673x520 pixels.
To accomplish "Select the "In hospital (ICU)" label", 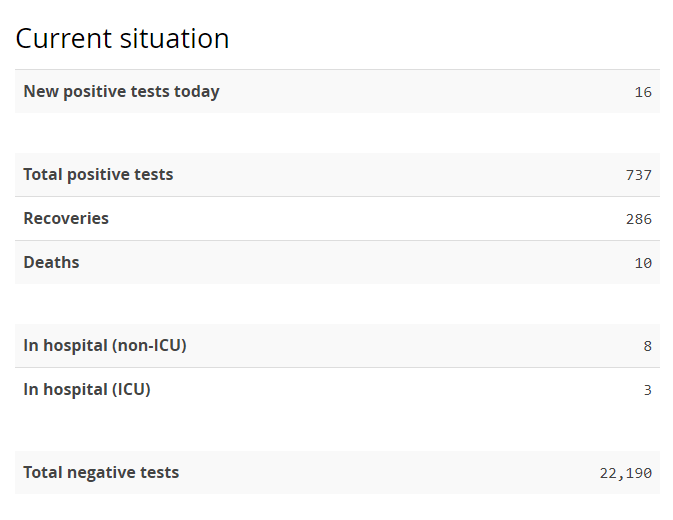I will pos(87,390).
